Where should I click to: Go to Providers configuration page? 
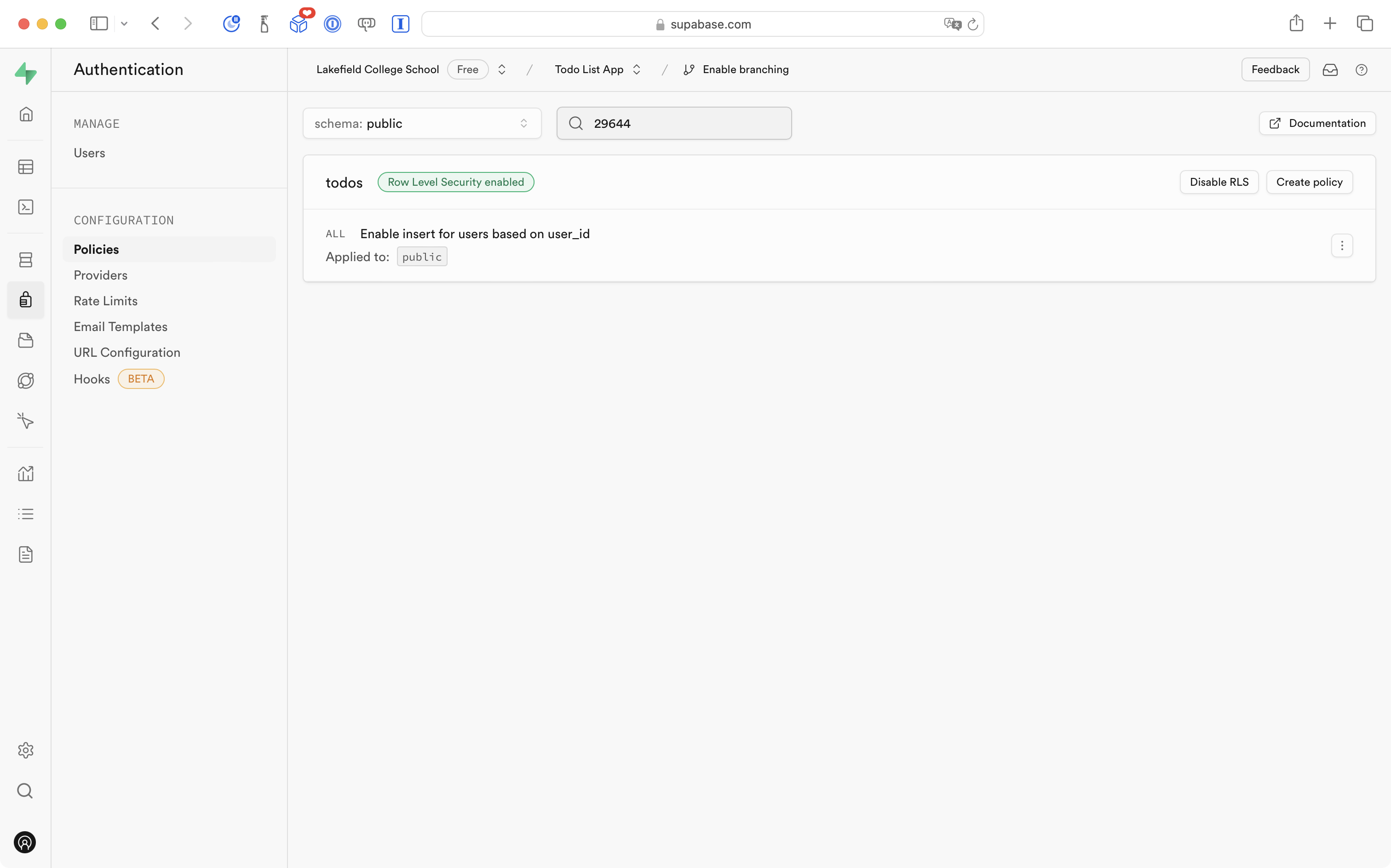tap(100, 275)
